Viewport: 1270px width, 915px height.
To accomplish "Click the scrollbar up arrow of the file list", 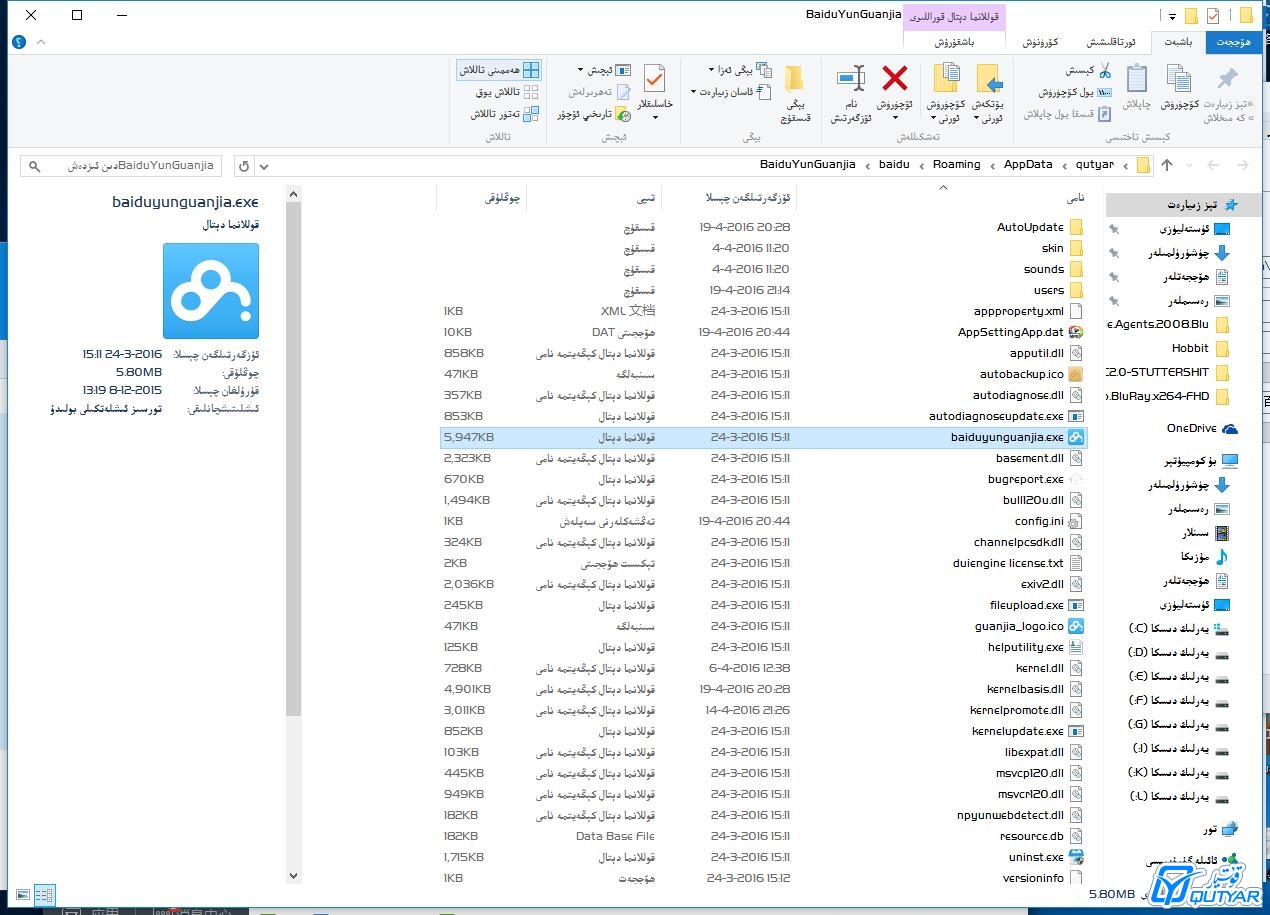I will point(293,194).
